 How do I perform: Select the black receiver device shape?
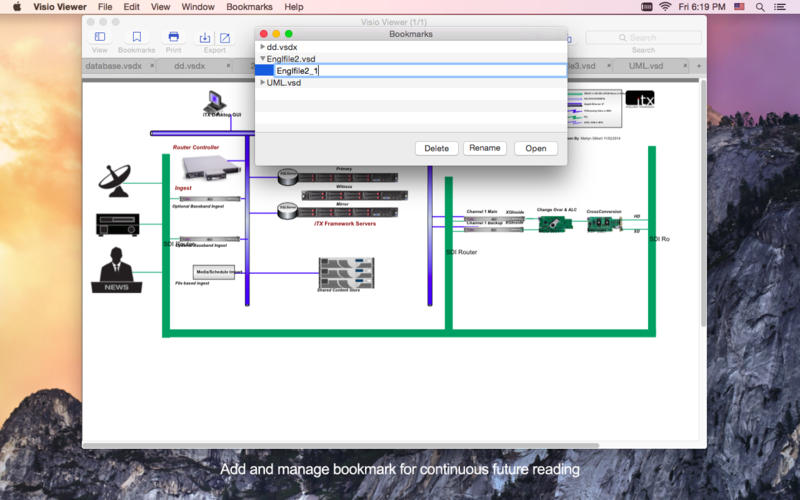point(117,224)
